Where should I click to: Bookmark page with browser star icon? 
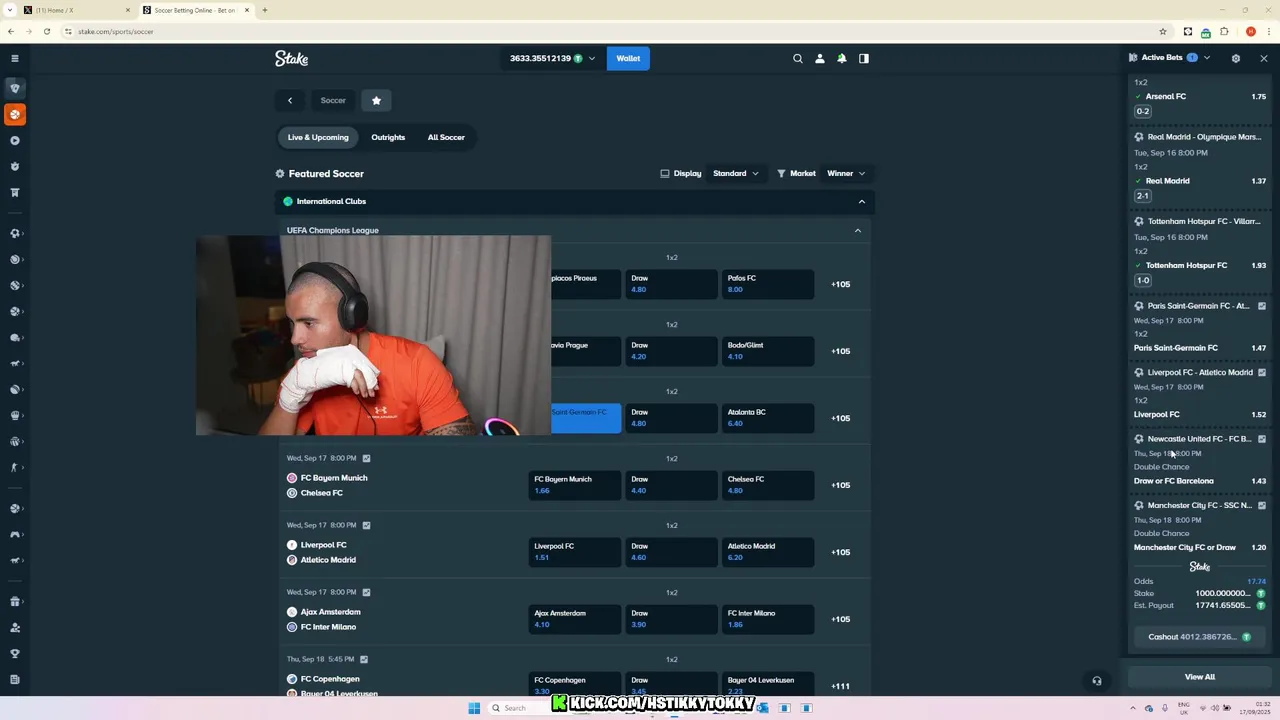pos(1163,31)
